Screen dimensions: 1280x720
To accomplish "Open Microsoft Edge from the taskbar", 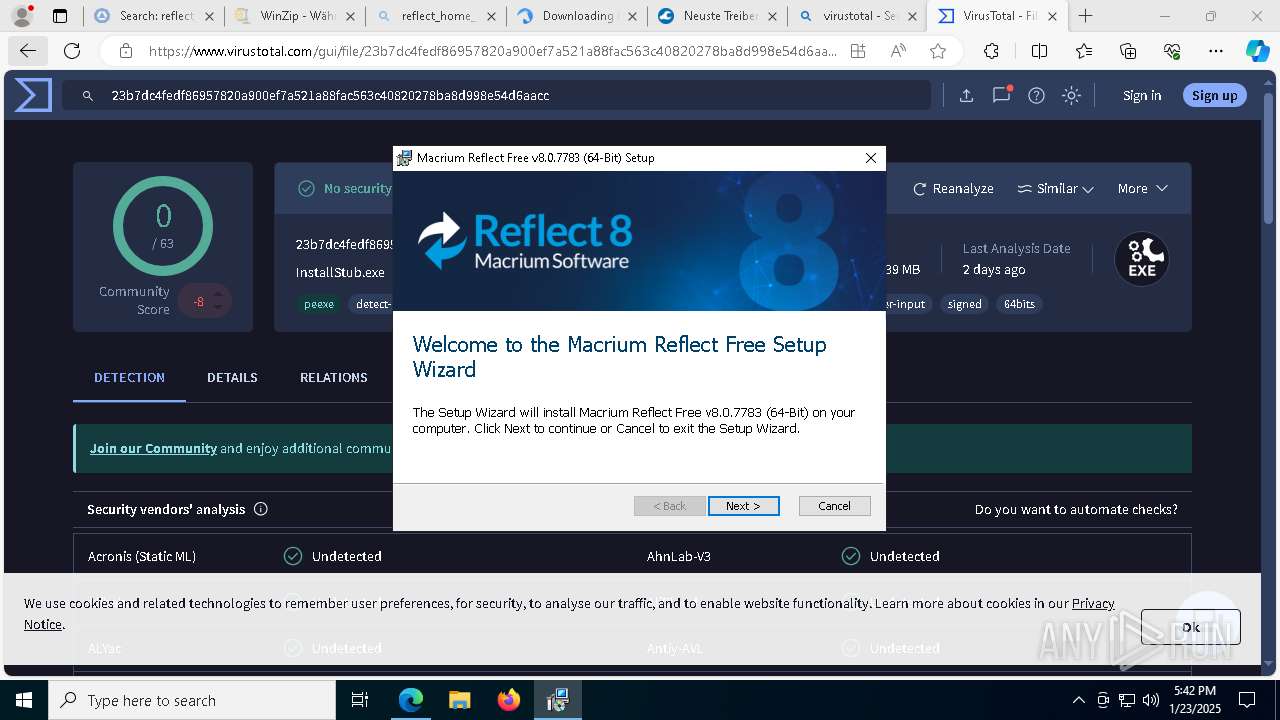I will (411, 700).
